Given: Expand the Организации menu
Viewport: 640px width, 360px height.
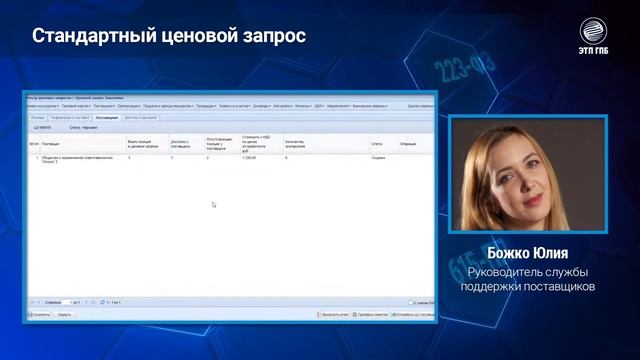Looking at the screenshot, I should (129, 106).
